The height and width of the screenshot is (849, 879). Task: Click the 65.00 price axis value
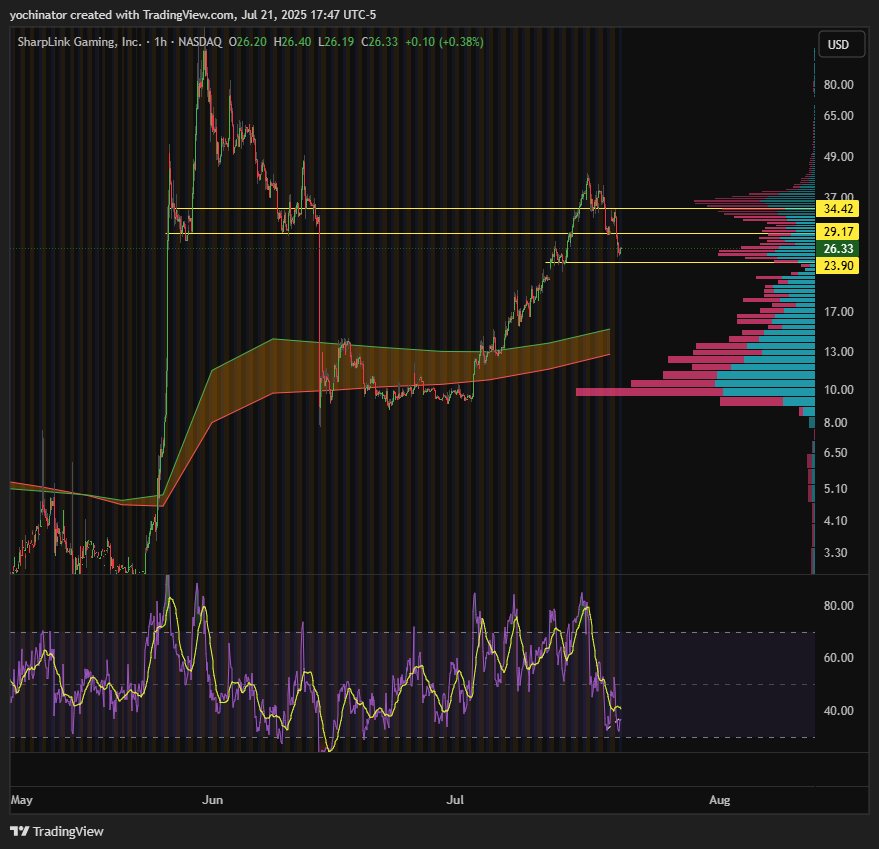point(839,116)
